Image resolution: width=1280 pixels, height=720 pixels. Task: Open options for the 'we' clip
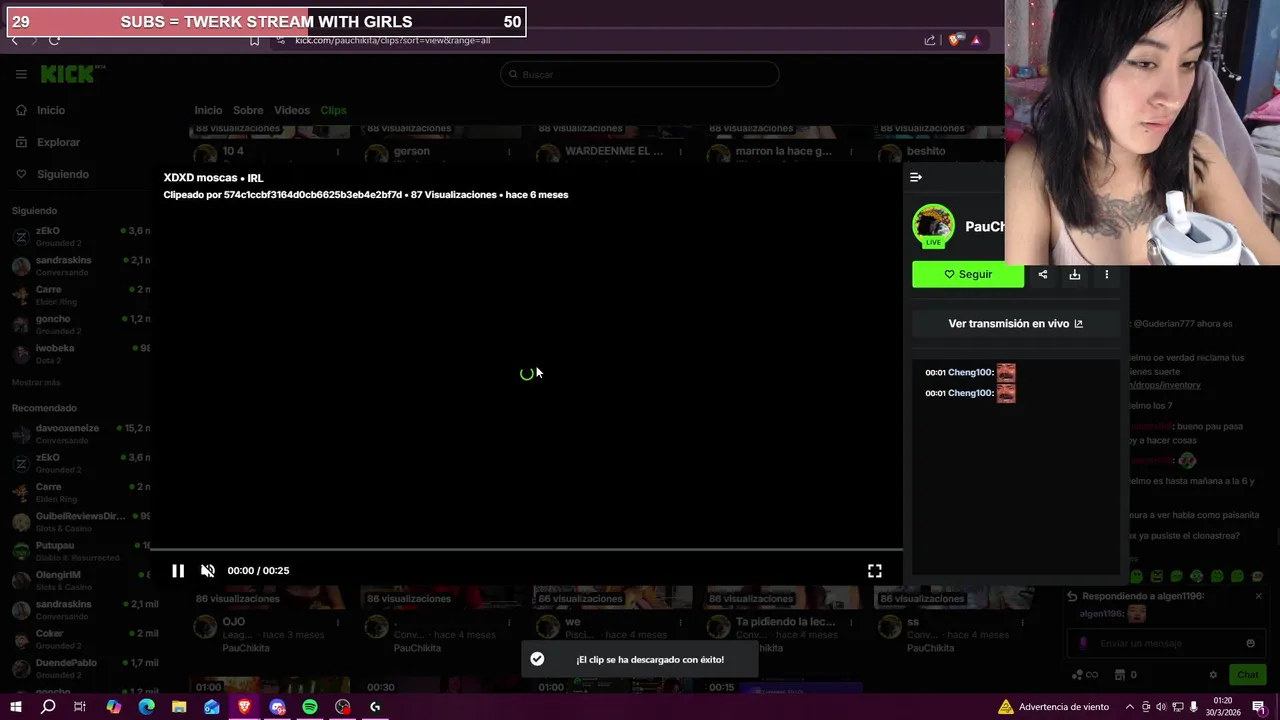click(x=680, y=622)
